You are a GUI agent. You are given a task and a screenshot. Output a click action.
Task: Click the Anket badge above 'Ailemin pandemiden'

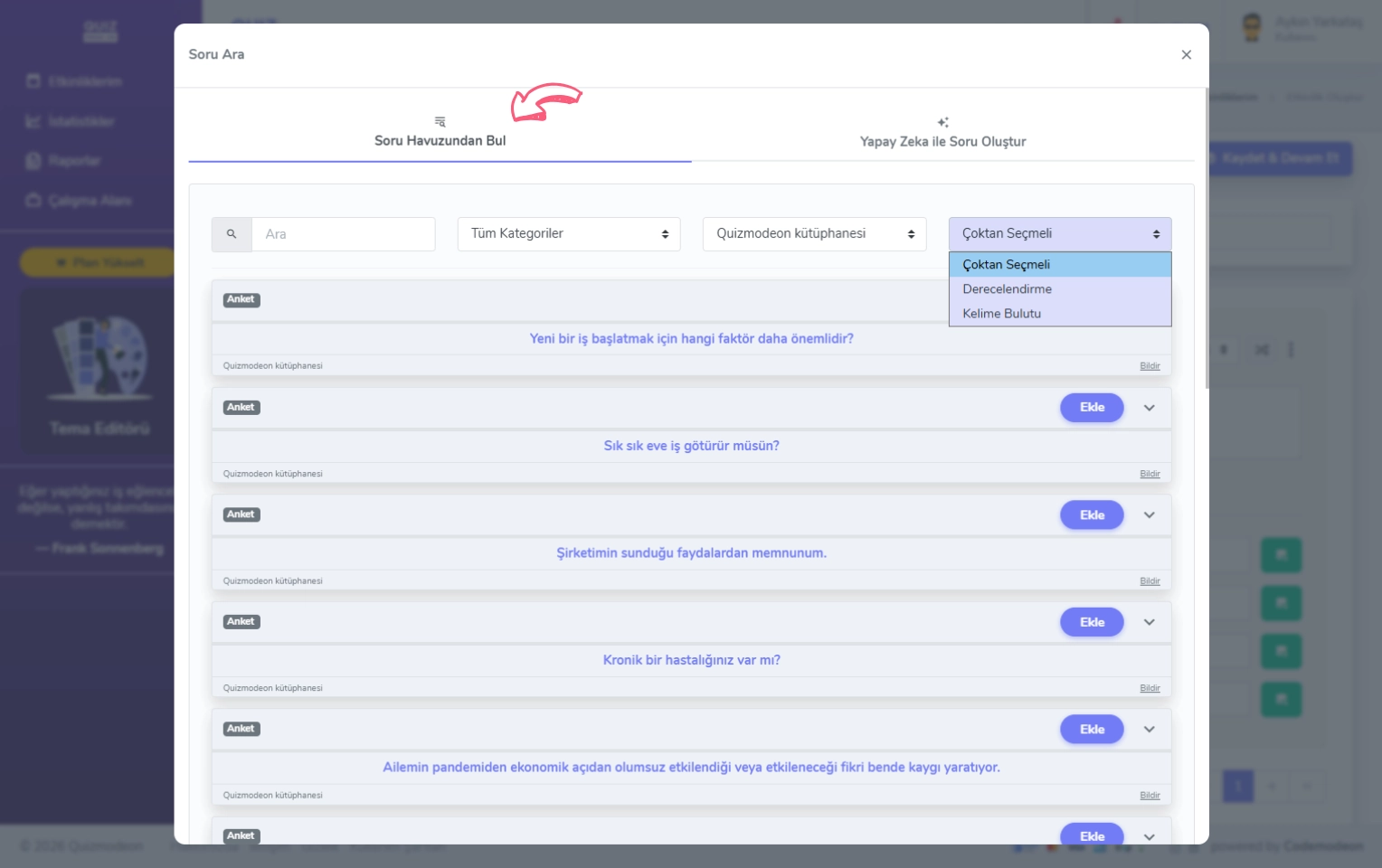(x=241, y=730)
